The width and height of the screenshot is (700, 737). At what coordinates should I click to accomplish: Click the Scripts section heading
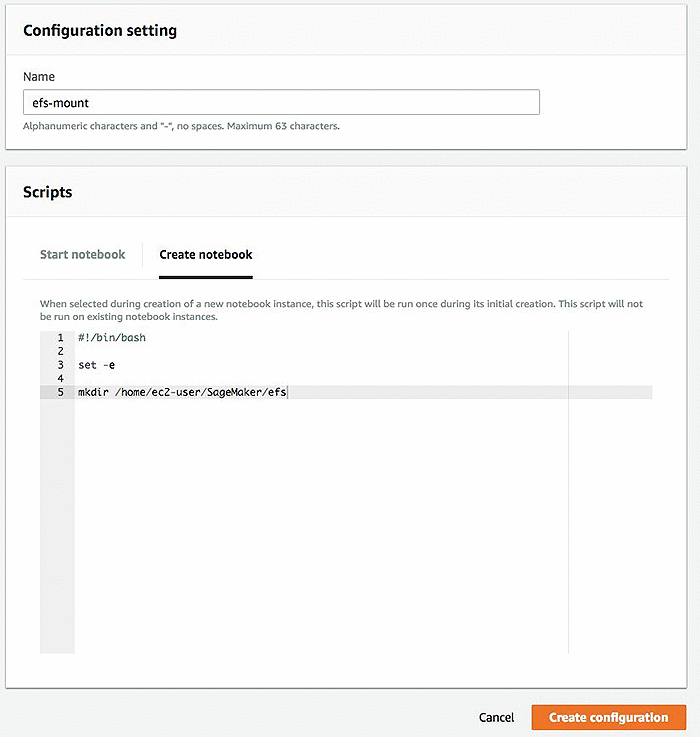point(47,192)
